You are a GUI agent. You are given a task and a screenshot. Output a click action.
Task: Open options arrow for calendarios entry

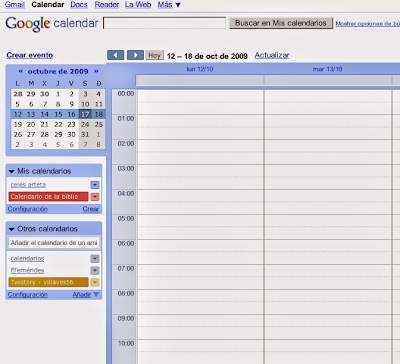pos(95,259)
